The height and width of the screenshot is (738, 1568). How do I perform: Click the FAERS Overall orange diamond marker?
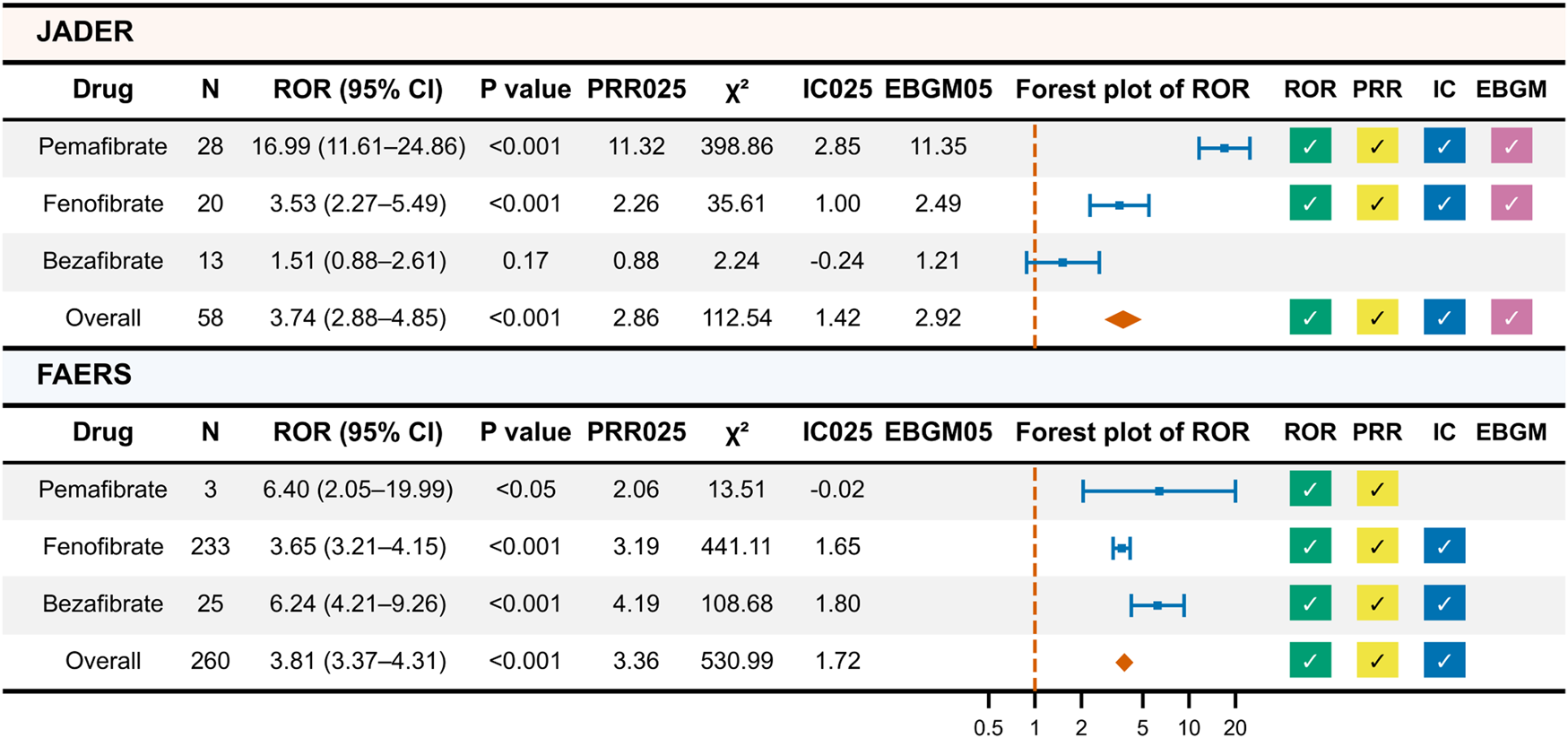point(1124,663)
